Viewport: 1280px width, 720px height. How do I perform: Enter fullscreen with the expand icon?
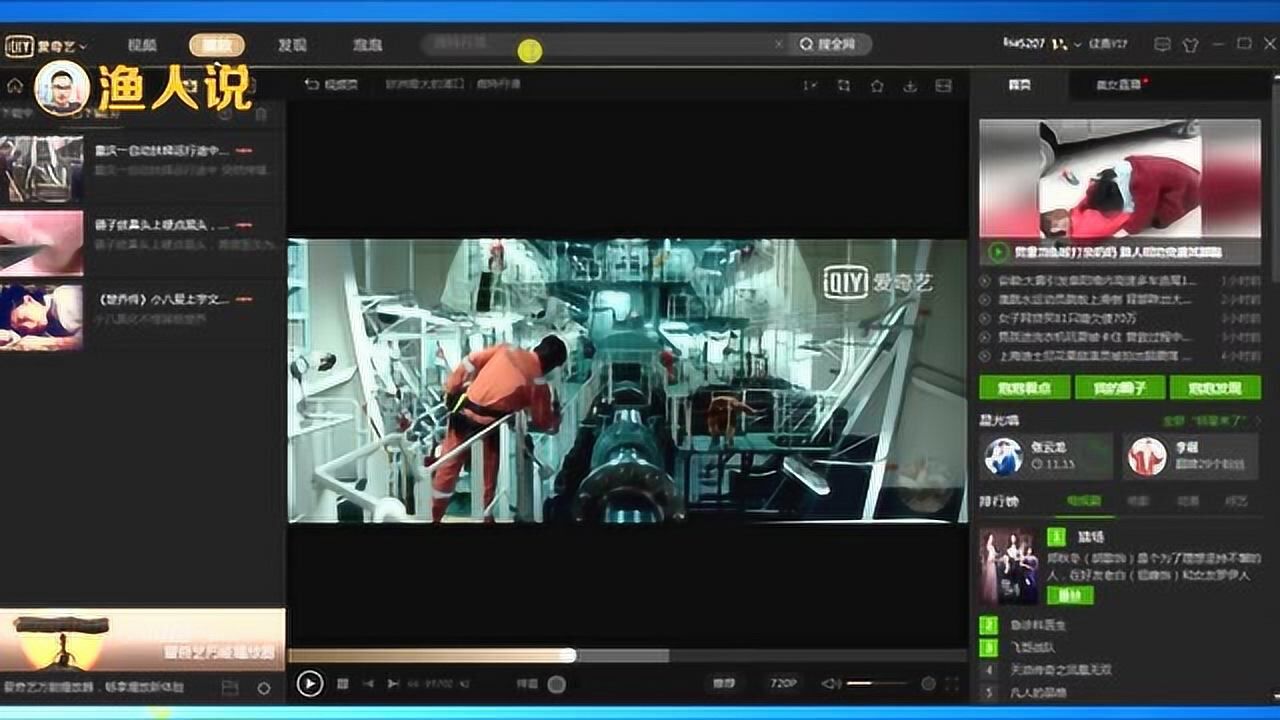point(952,684)
